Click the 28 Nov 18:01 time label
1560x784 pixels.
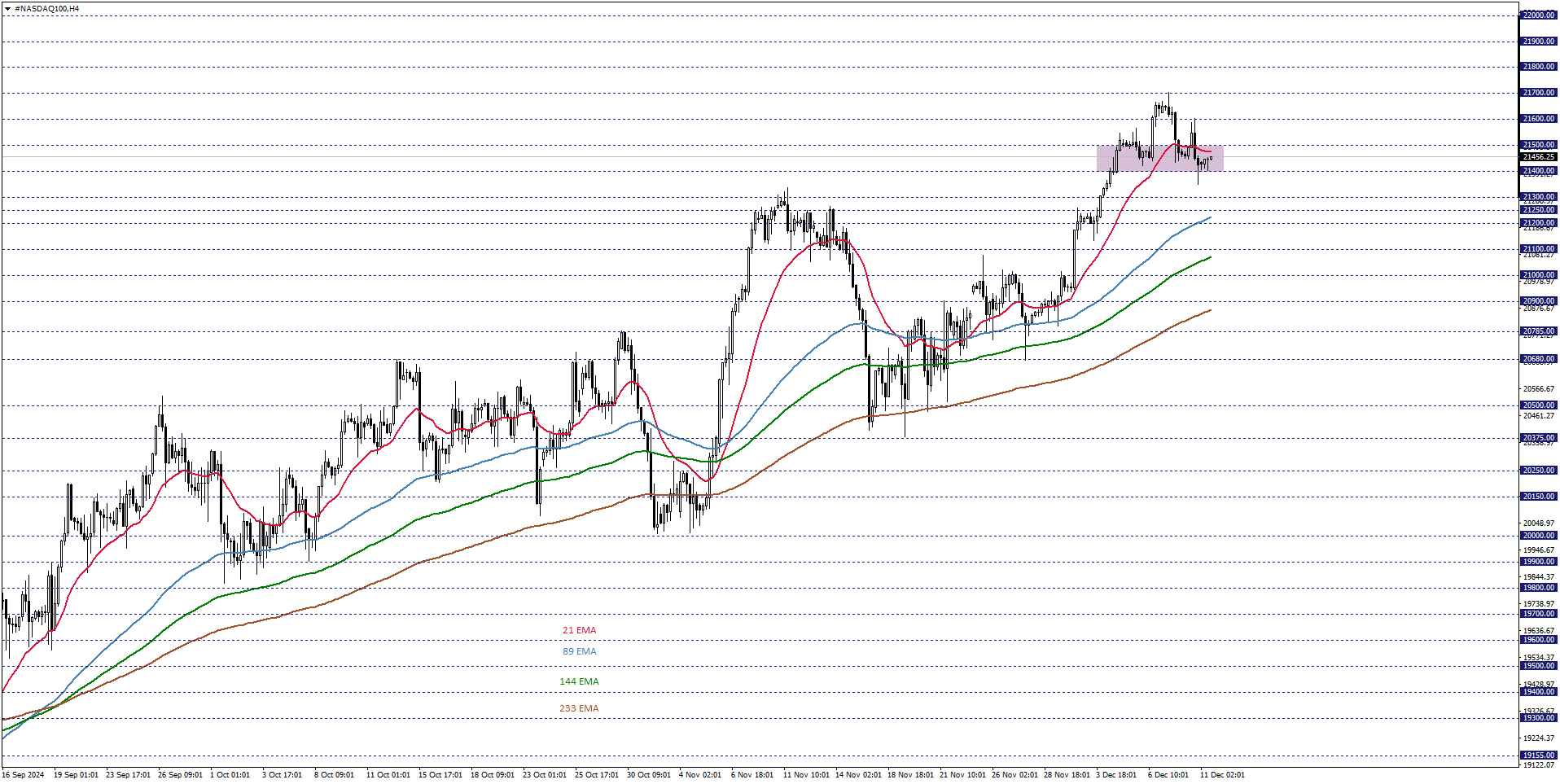point(1067,775)
